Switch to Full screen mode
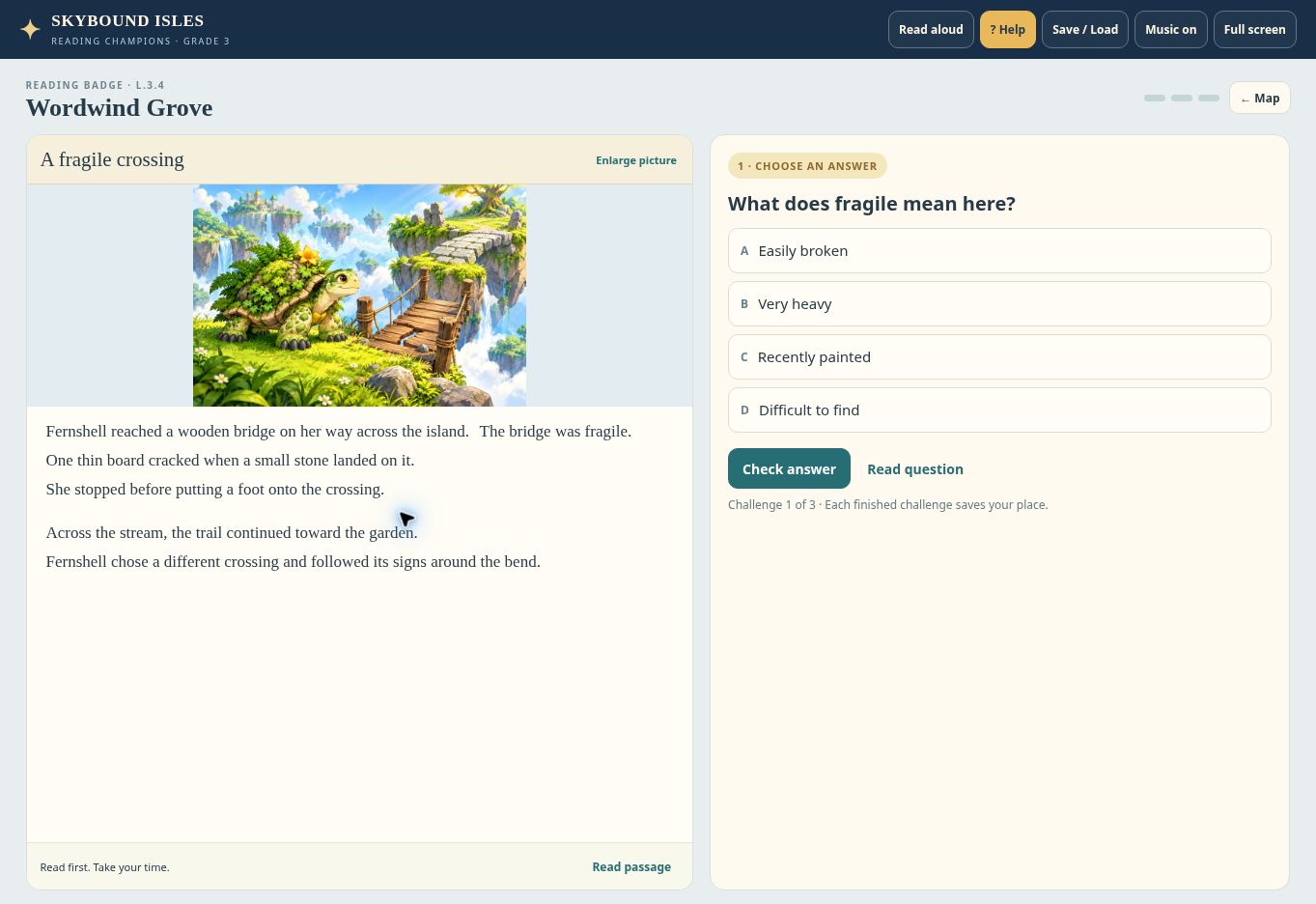The image size is (1316, 904). coord(1254,29)
